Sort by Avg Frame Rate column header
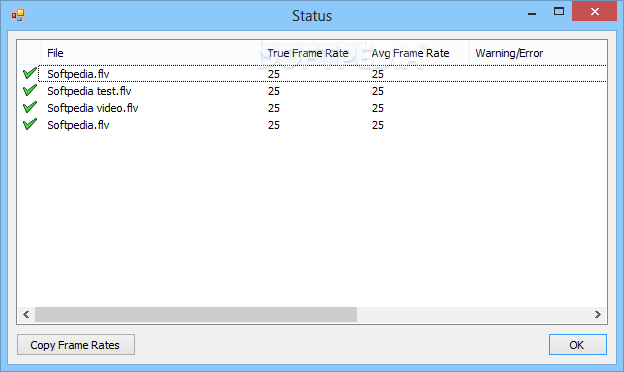Screen dimensions: 624x372 (417, 53)
